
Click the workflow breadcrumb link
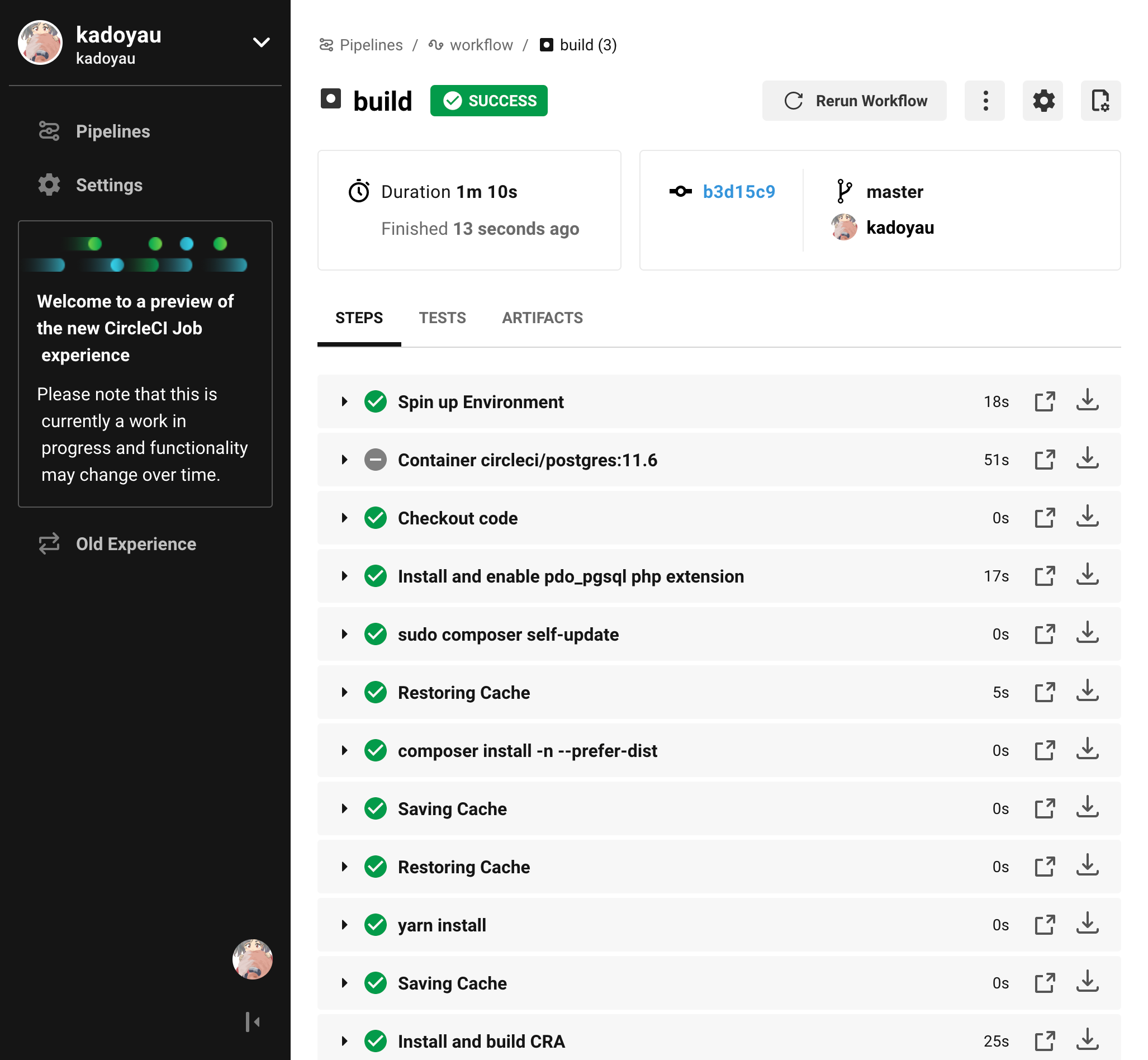coord(481,45)
